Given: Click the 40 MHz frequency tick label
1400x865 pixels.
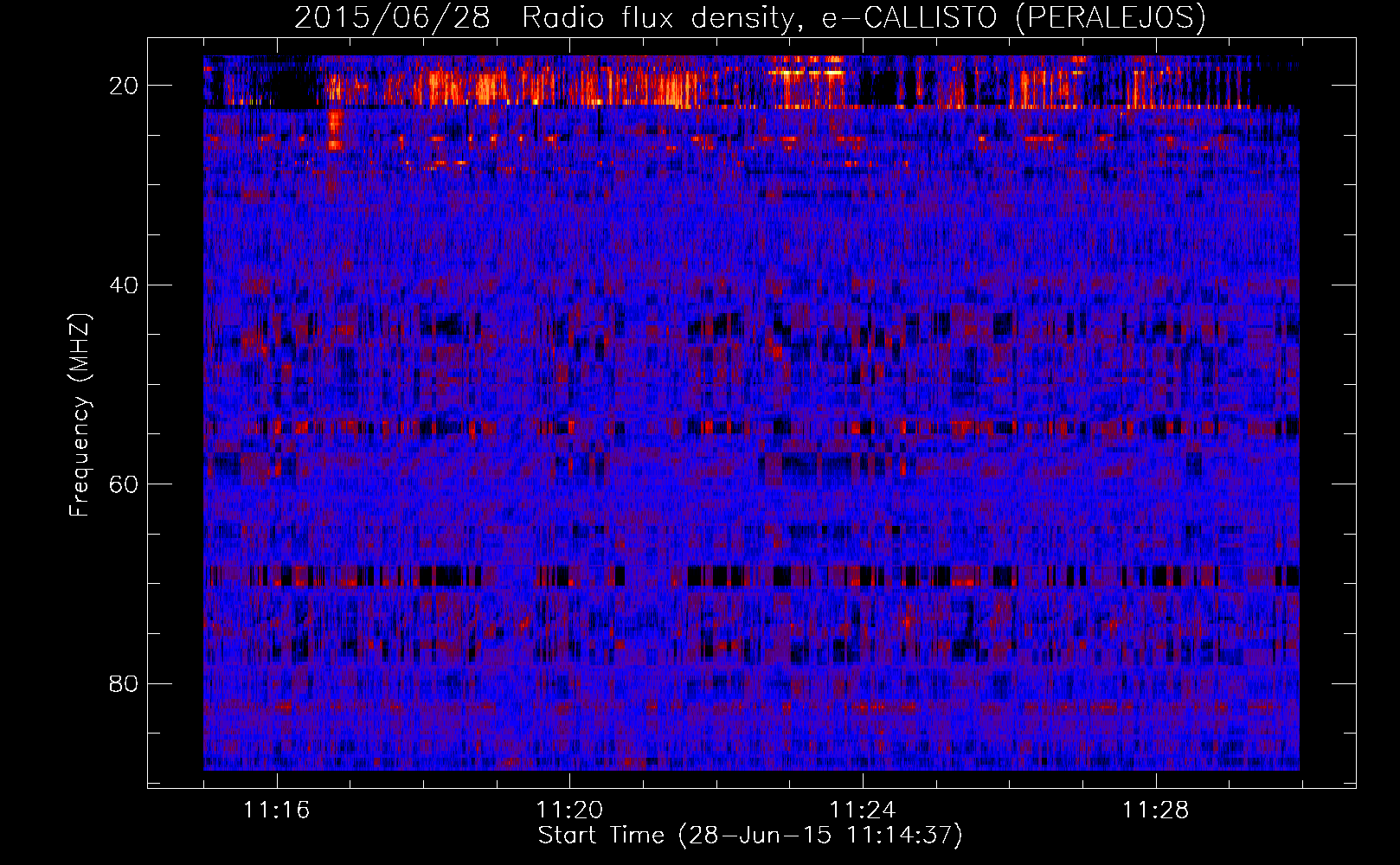Looking at the screenshot, I should (125, 285).
